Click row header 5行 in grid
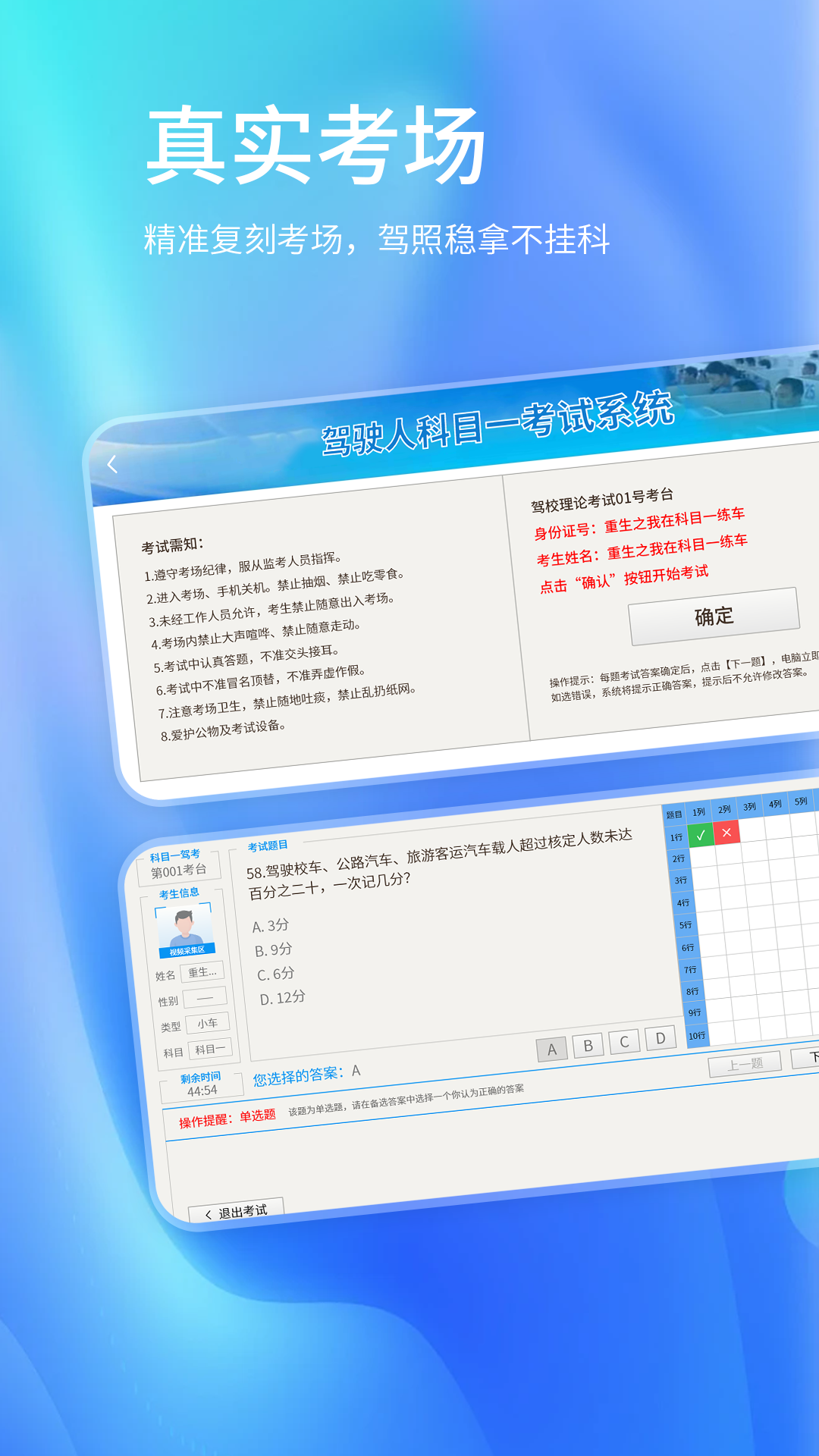The image size is (819, 1456). 686,925
